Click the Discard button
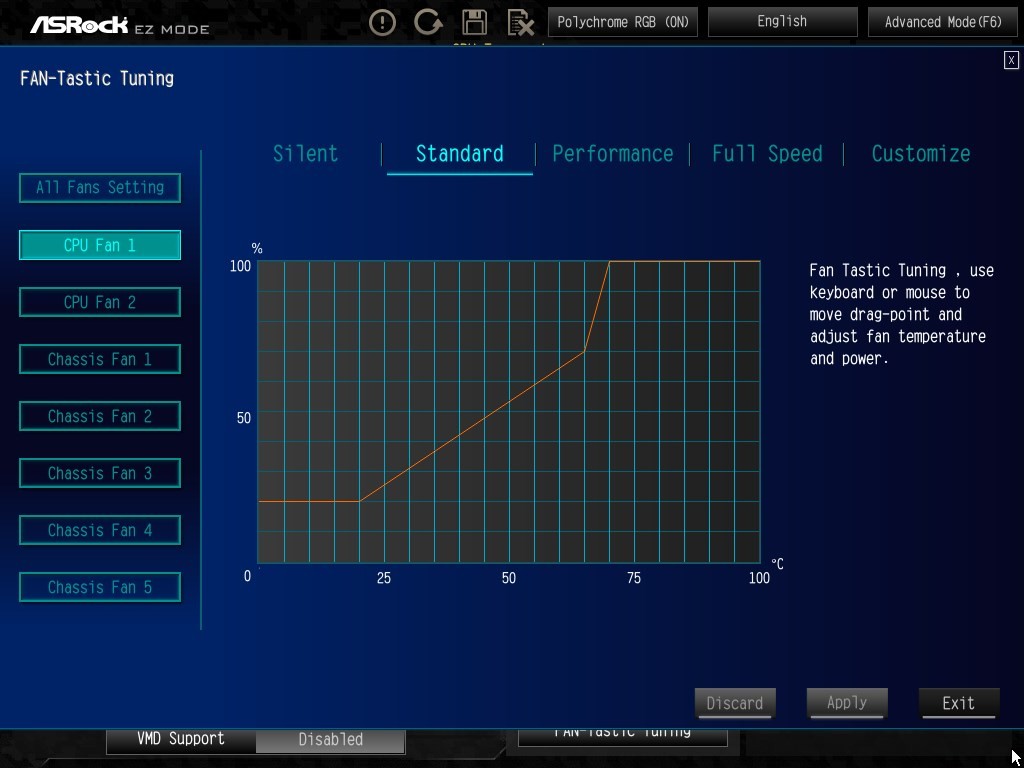1024x768 pixels. point(735,703)
